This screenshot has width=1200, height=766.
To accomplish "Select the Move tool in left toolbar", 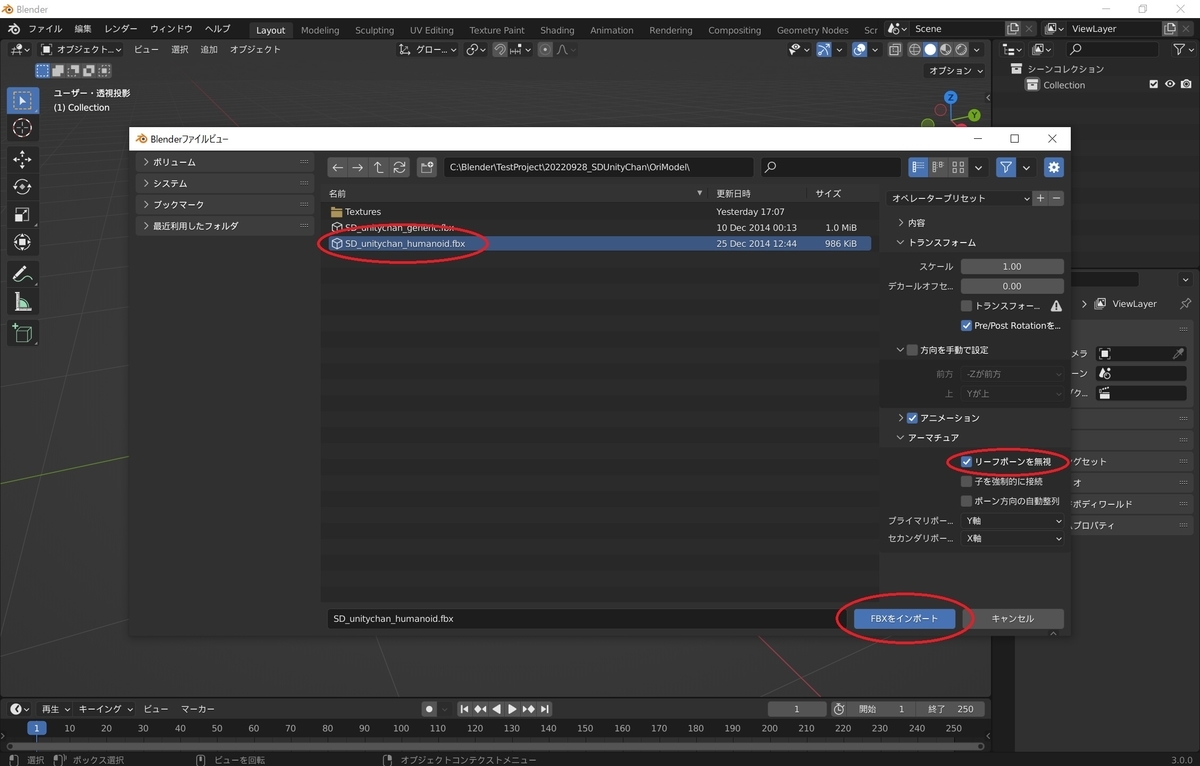I will pyautogui.click(x=22, y=159).
